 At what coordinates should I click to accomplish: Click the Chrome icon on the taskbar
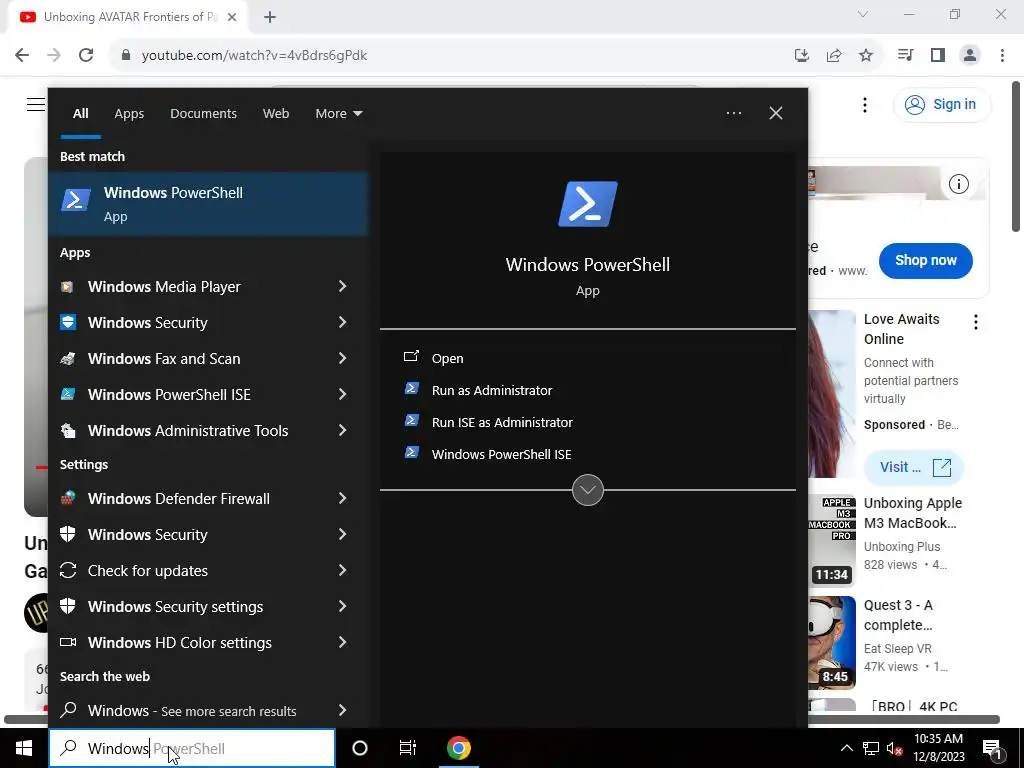coord(458,748)
